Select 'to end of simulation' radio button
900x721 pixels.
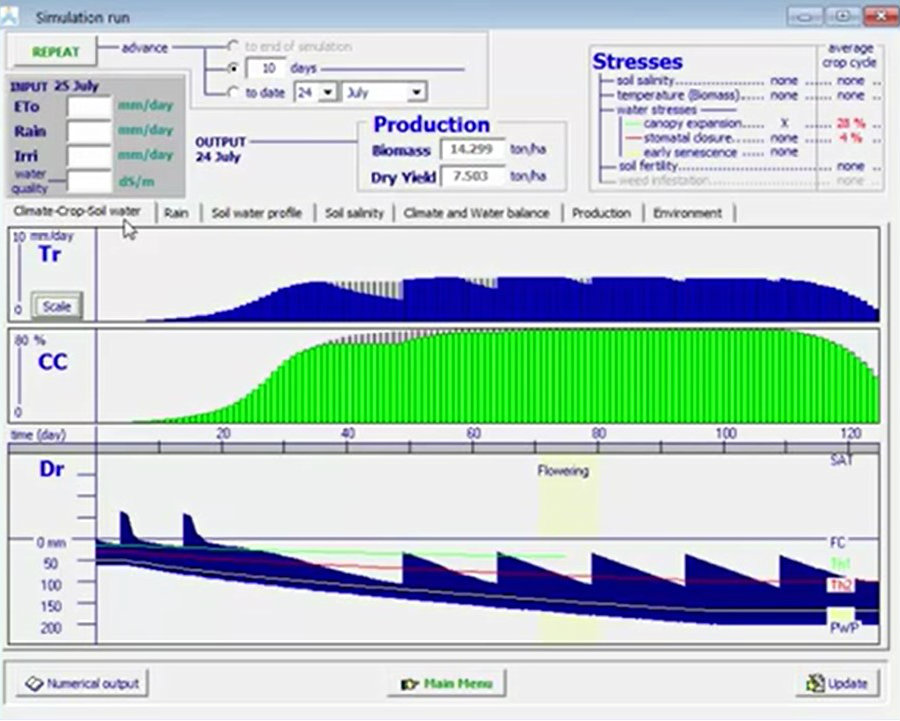pos(233,46)
